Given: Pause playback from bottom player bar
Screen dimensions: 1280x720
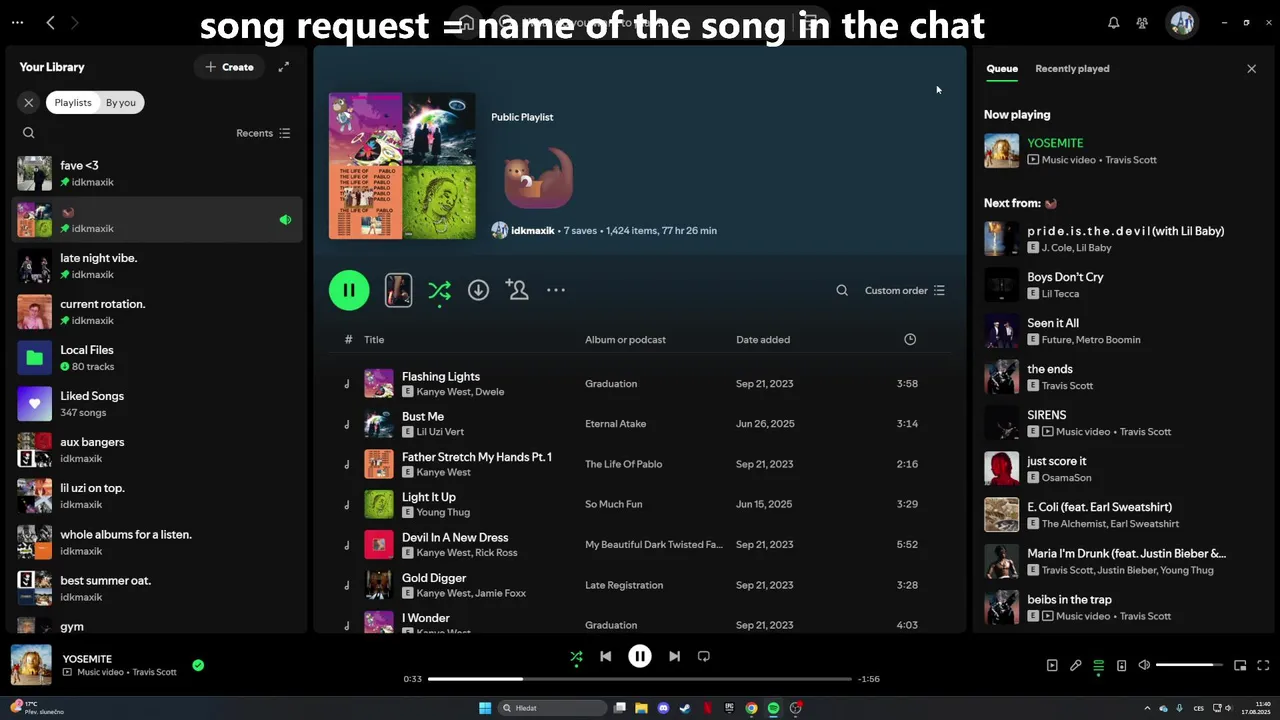Looking at the screenshot, I should (x=640, y=656).
